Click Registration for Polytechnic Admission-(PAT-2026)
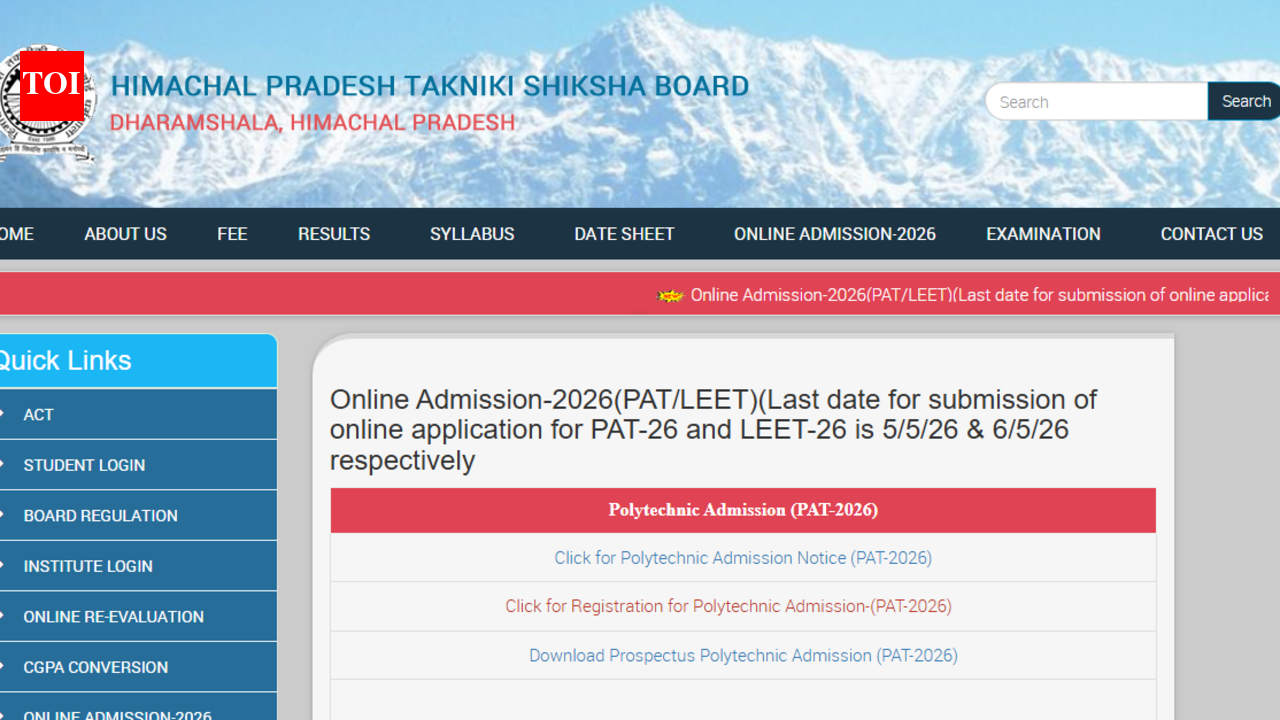The width and height of the screenshot is (1280, 720). pos(728,606)
